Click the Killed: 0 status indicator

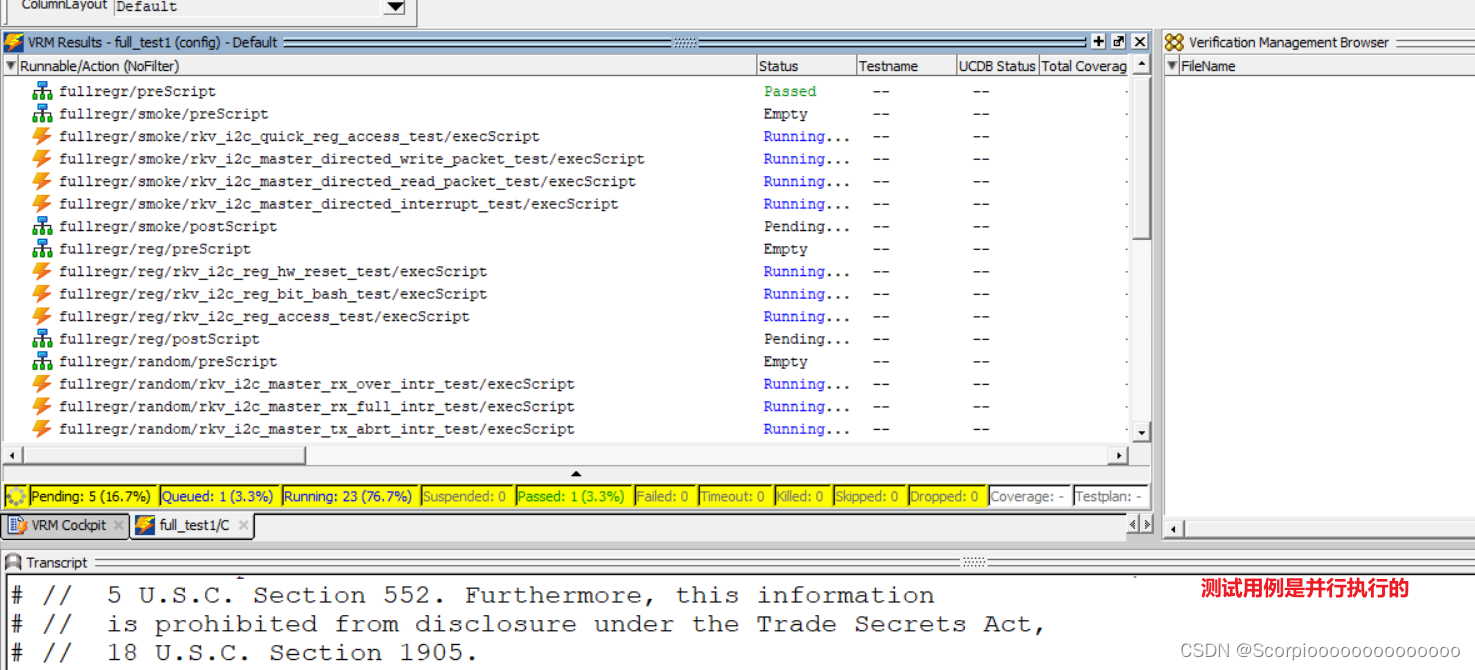pyautogui.click(x=801, y=496)
